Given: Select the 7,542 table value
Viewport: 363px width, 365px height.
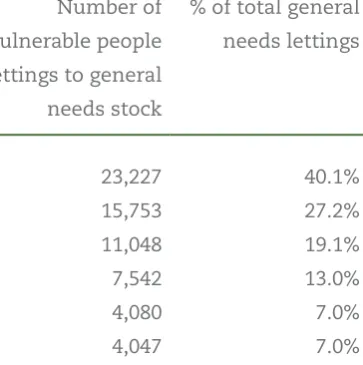Looking at the screenshot, I should pyautogui.click(x=137, y=279).
